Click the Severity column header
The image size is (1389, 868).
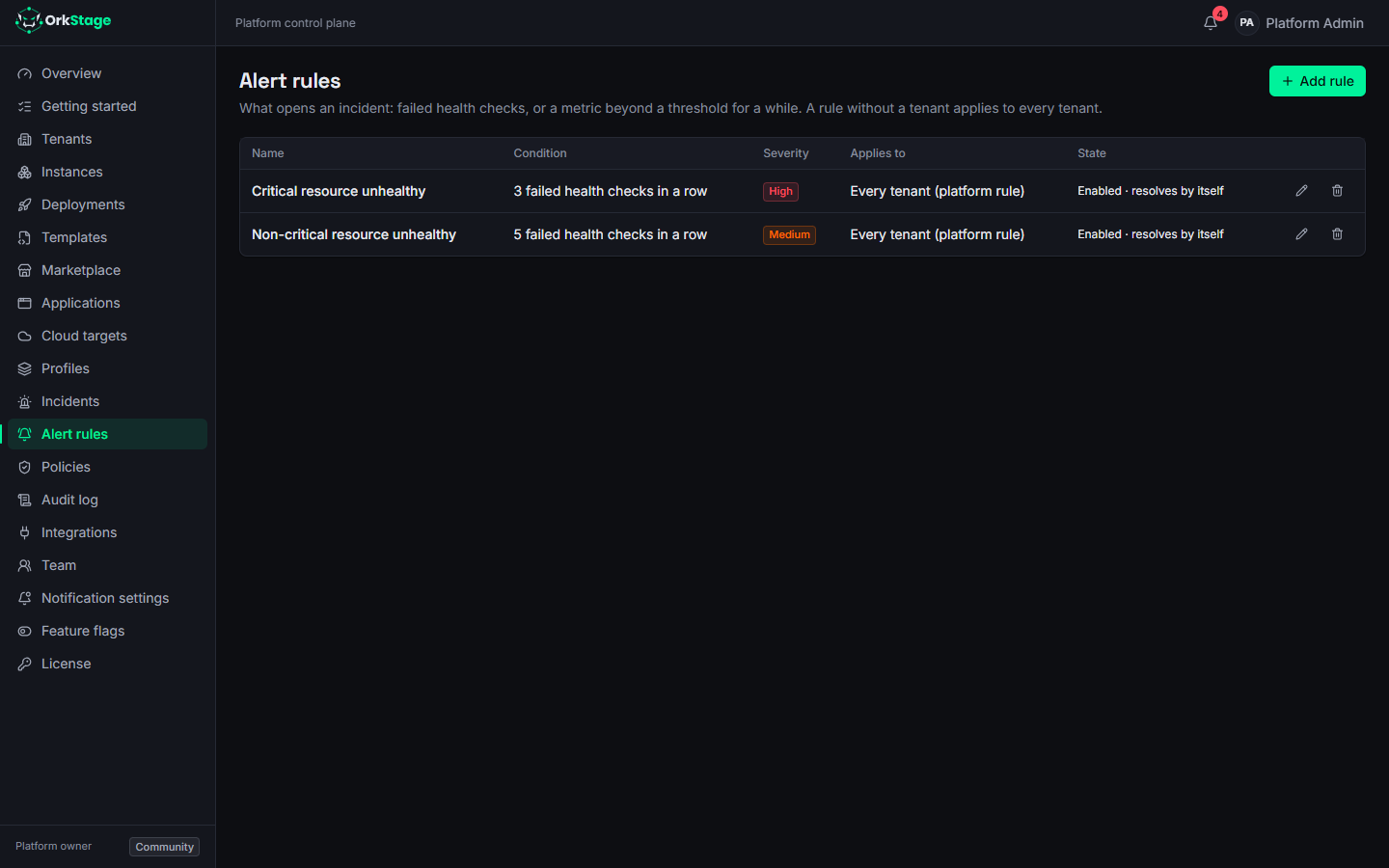pos(785,153)
